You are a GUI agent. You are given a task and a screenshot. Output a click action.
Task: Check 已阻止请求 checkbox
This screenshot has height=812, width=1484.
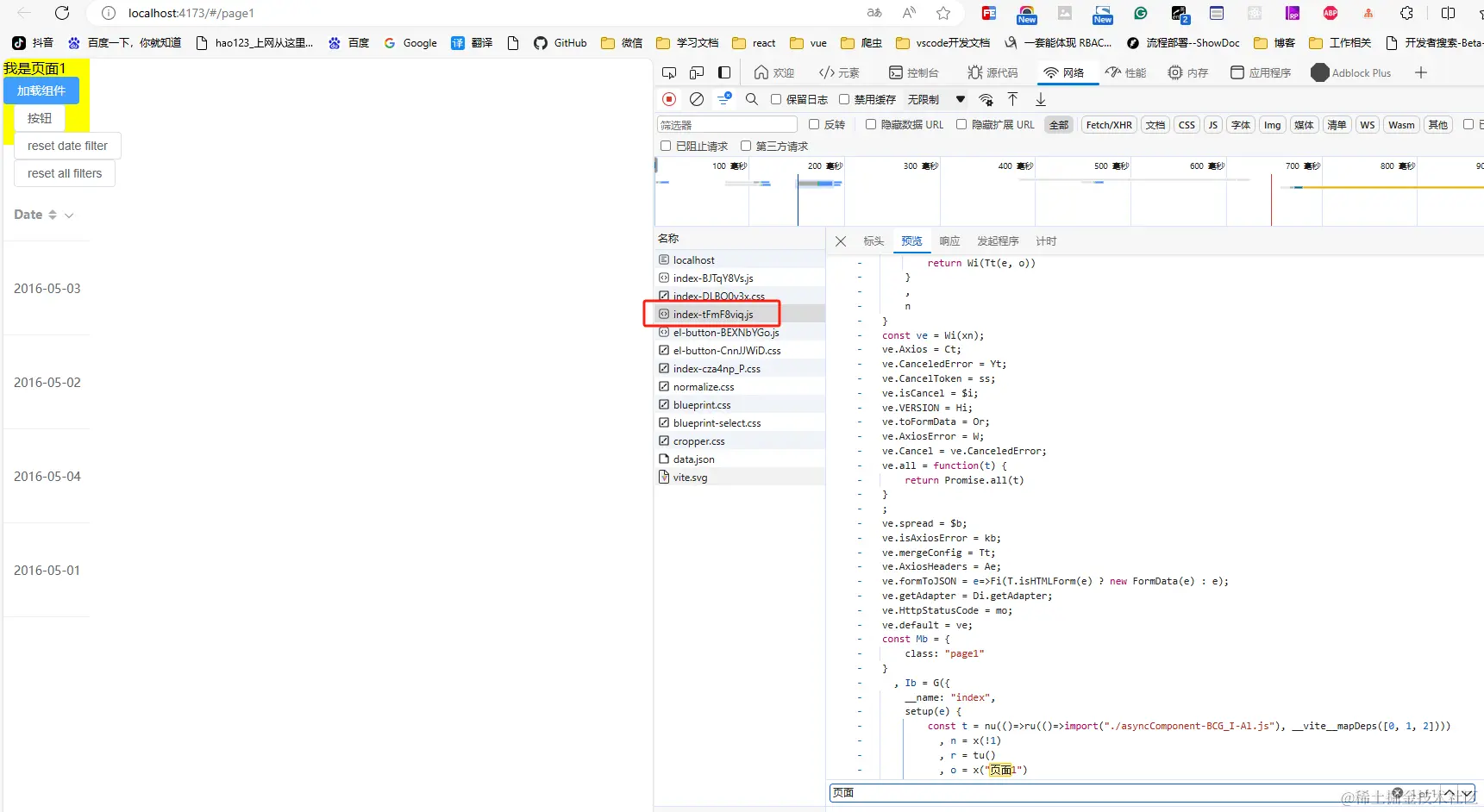coord(666,146)
